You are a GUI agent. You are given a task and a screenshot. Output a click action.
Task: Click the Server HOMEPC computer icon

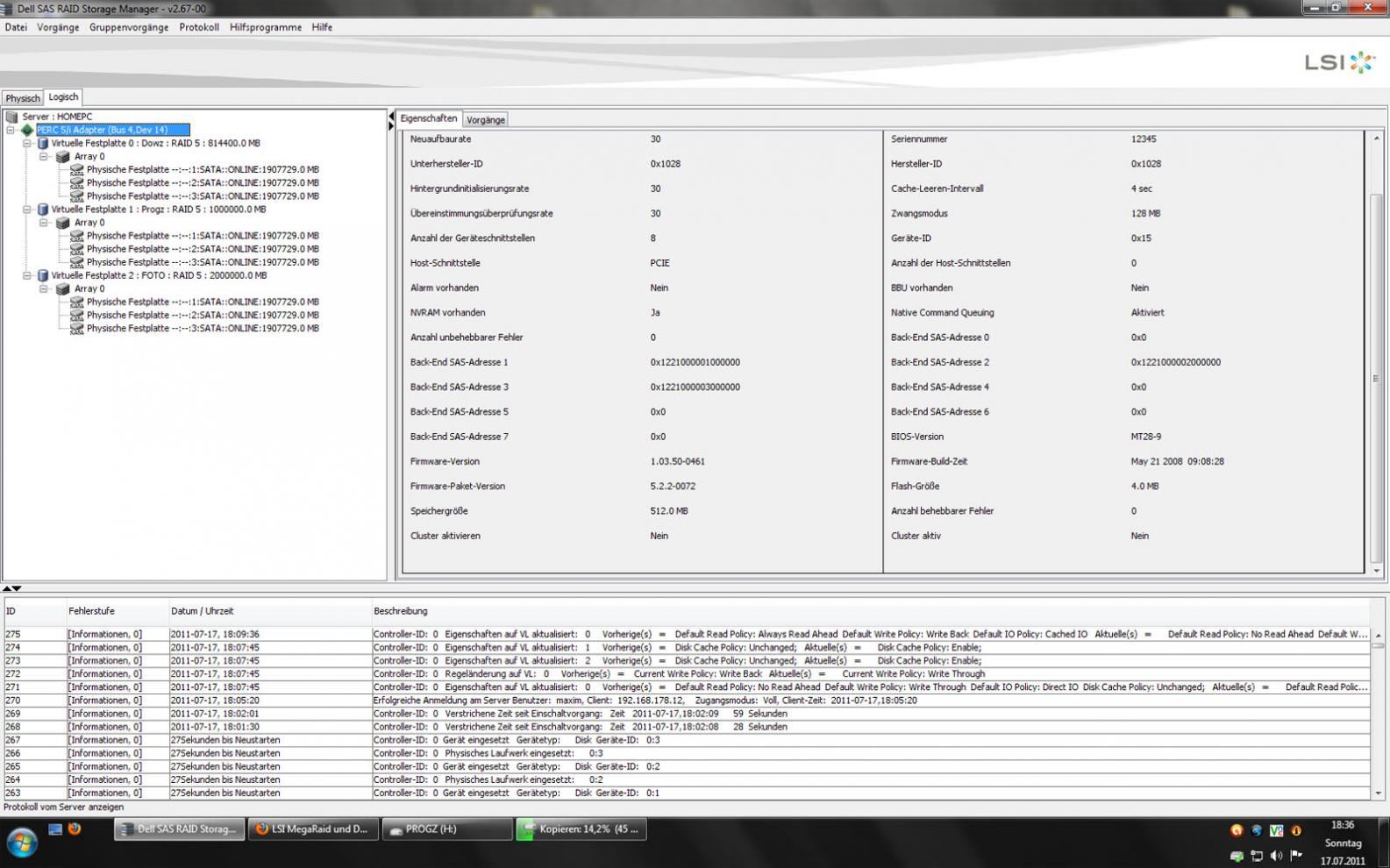coord(11,117)
